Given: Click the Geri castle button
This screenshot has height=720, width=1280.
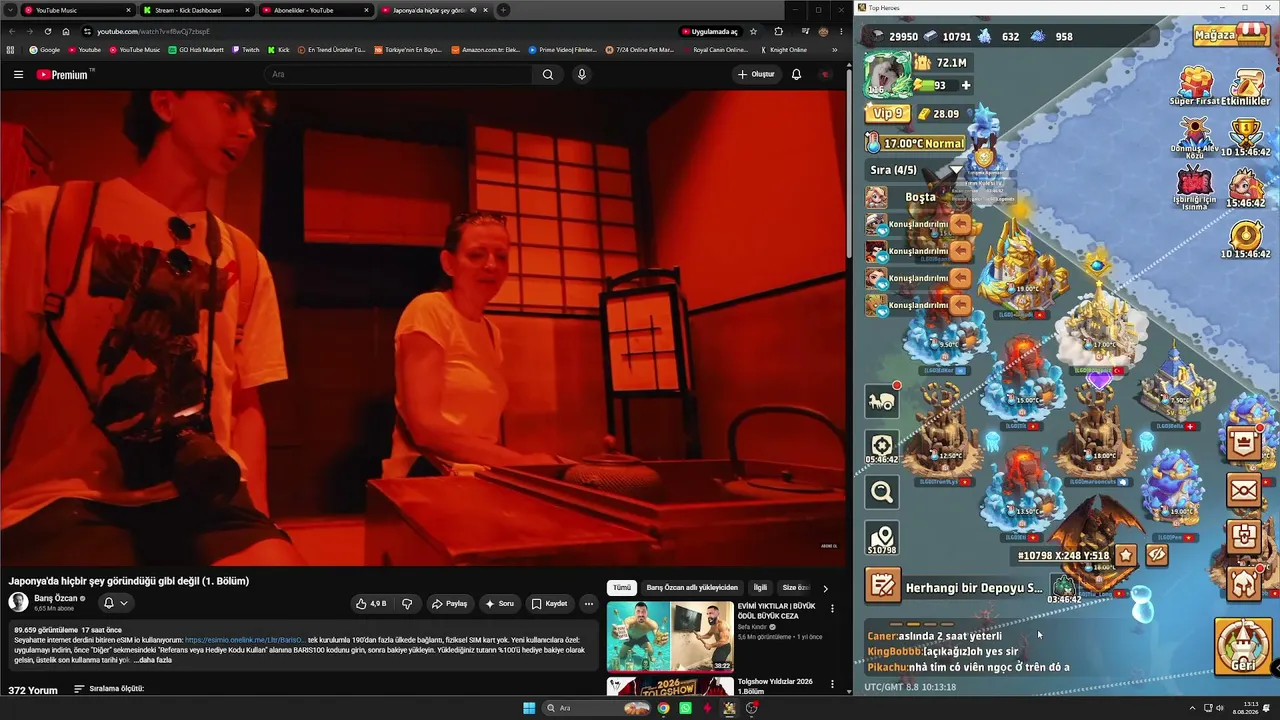Looking at the screenshot, I should 1243,647.
